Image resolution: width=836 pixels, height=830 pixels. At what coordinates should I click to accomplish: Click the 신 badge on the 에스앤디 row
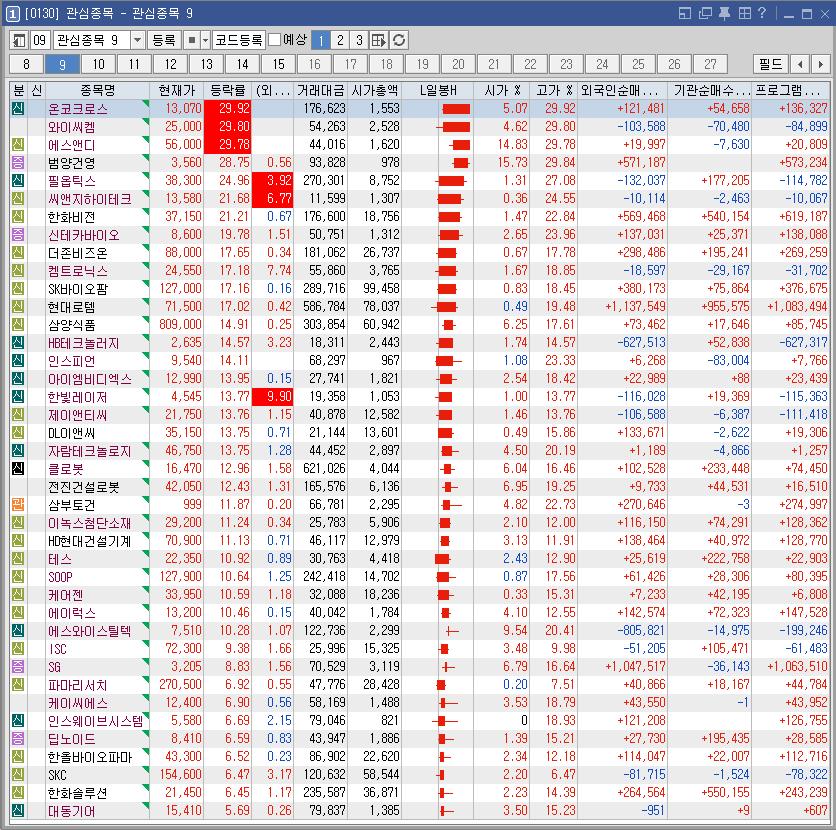pos(18,144)
